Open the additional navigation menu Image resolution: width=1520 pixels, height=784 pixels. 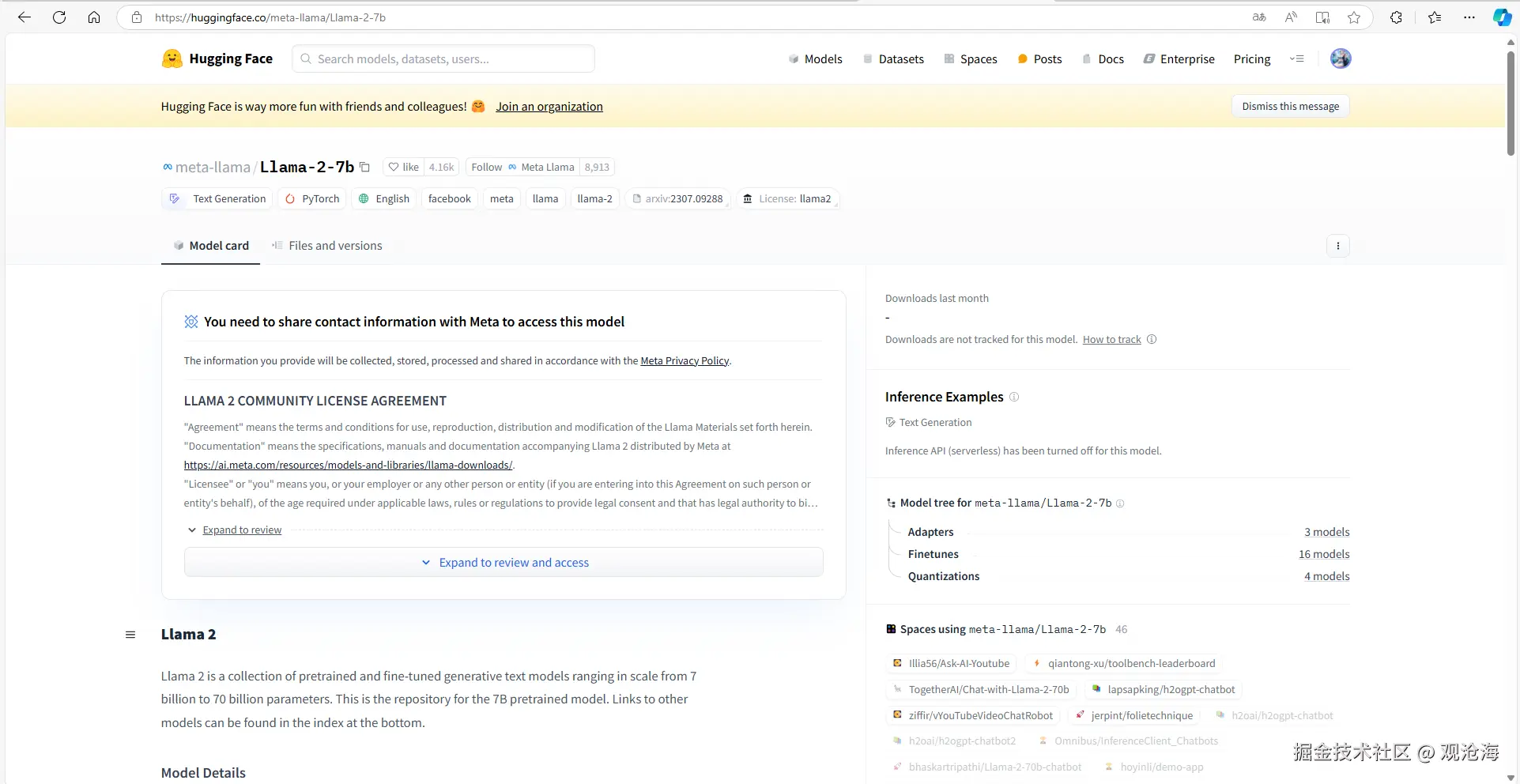(x=1297, y=58)
